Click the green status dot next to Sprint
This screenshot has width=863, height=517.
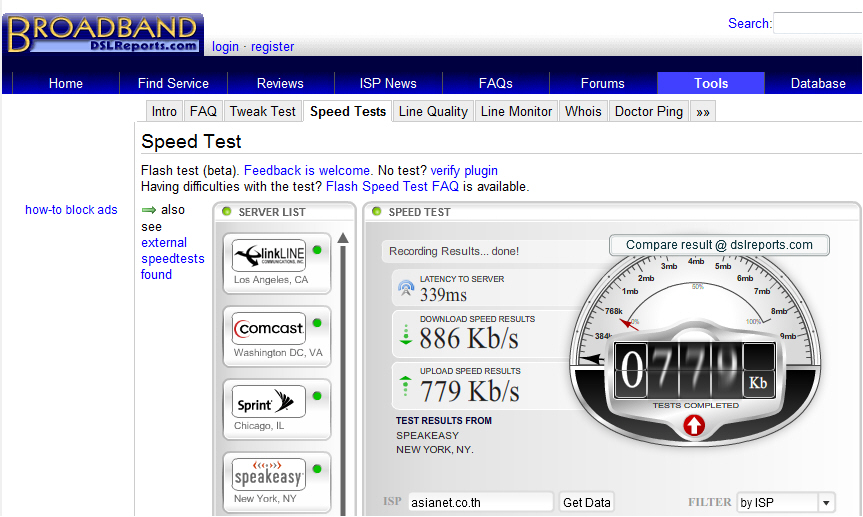(x=317, y=395)
